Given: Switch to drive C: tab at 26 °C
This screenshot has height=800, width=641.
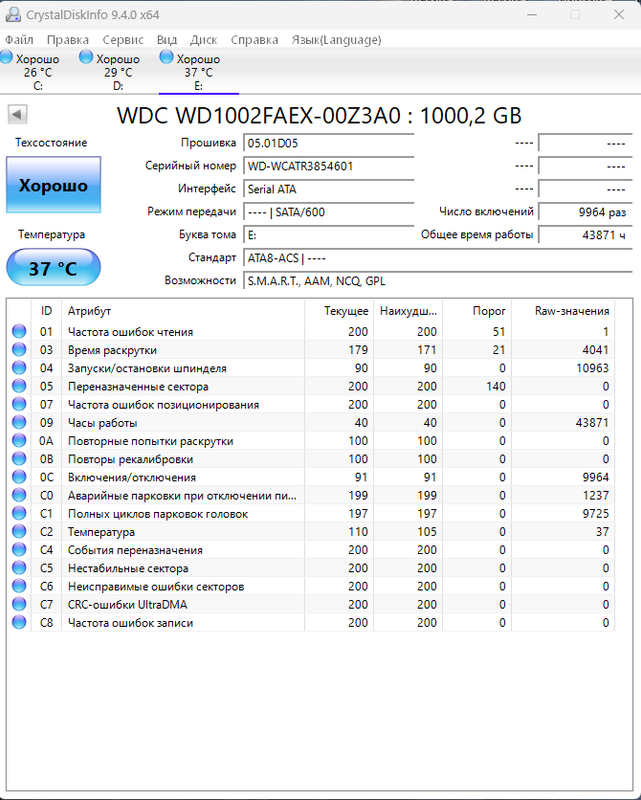Looking at the screenshot, I should 38,71.
